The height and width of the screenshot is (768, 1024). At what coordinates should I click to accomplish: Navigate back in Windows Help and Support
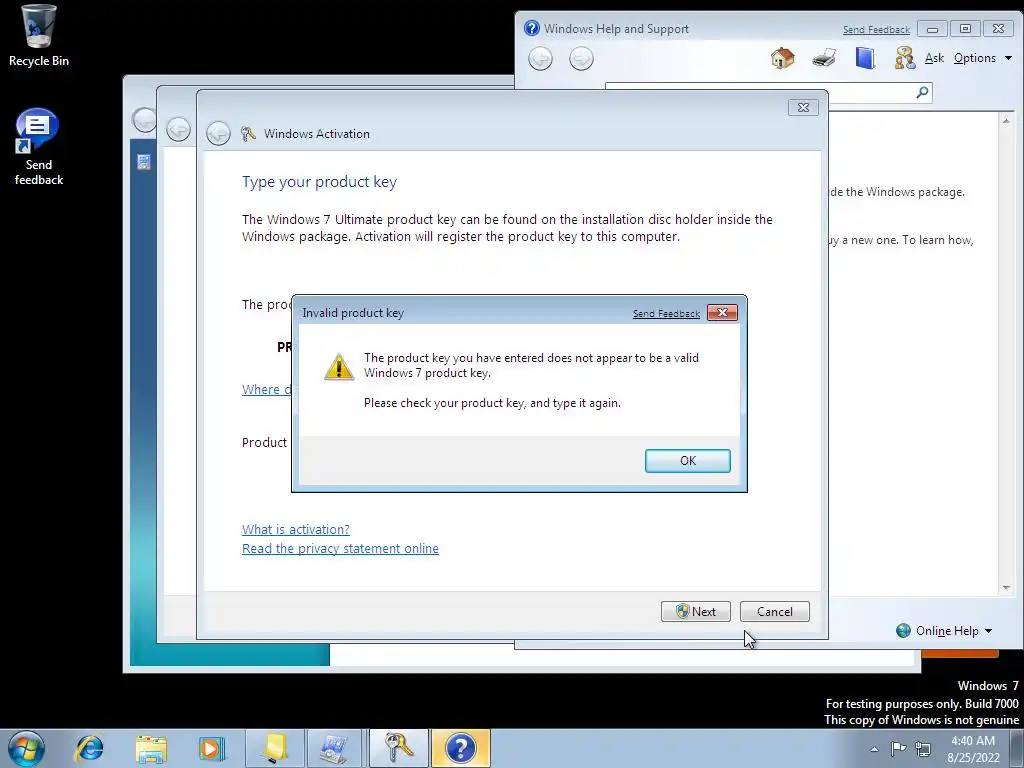[x=540, y=59]
